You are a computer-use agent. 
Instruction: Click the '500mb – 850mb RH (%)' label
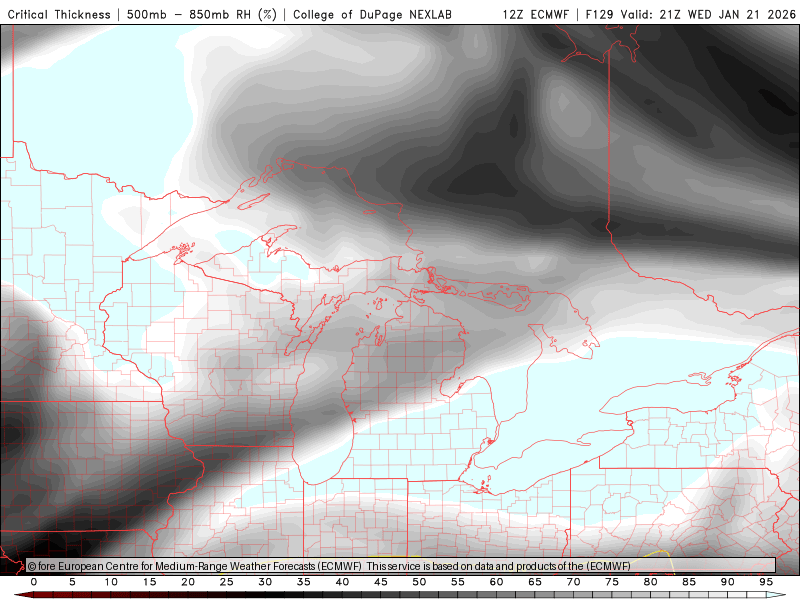(202, 15)
